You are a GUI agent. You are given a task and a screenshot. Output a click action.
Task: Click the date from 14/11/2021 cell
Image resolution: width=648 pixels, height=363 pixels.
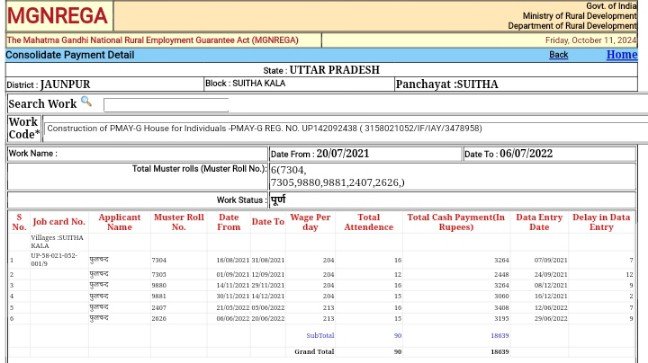point(233,285)
